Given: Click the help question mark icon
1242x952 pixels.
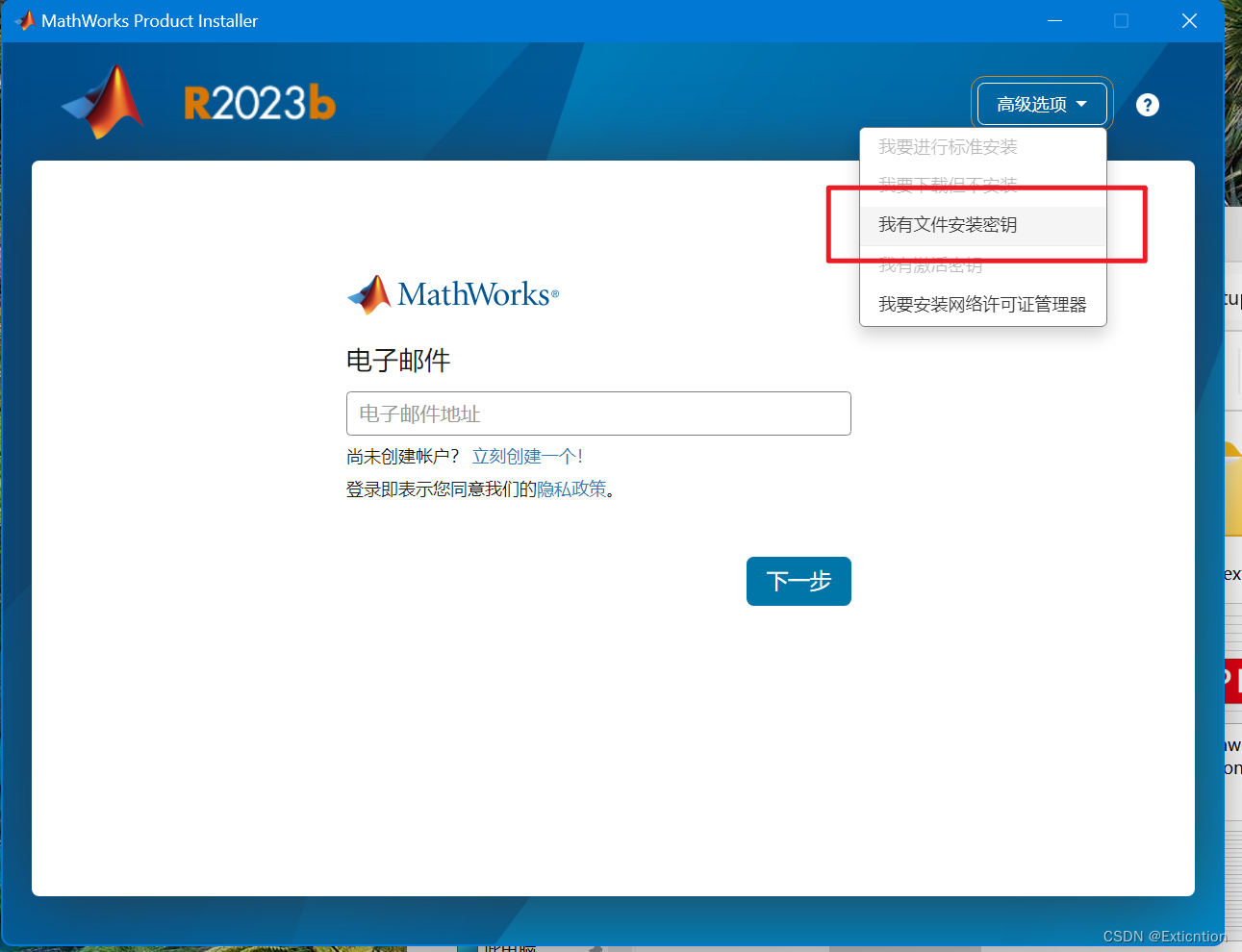Looking at the screenshot, I should [x=1148, y=105].
